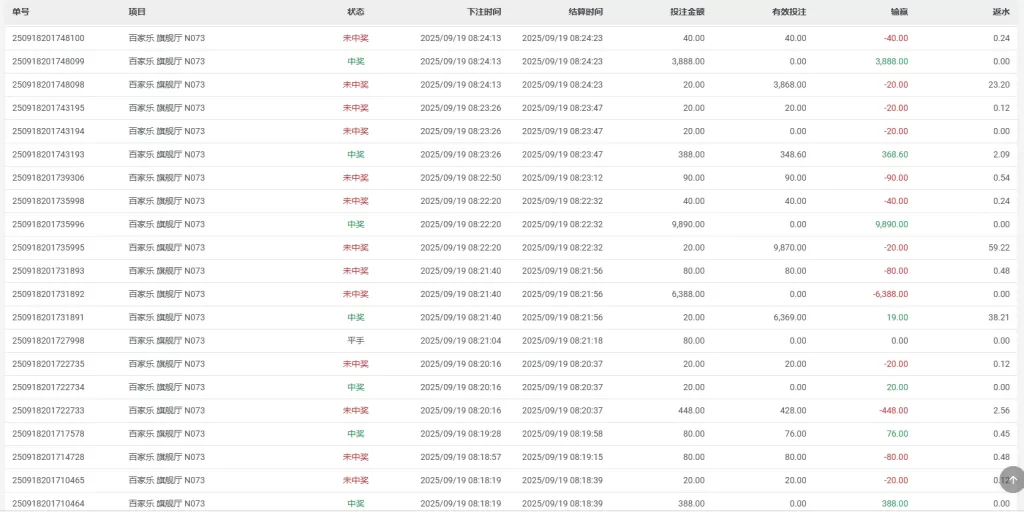Open order number 250918201748100
The height and width of the screenshot is (512, 1024).
[x=48, y=38]
